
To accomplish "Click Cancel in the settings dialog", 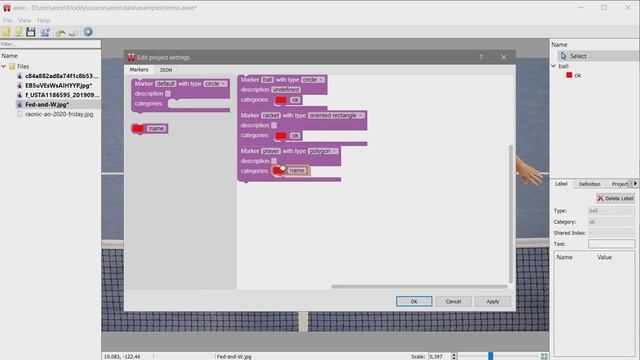I will pyautogui.click(x=453, y=301).
